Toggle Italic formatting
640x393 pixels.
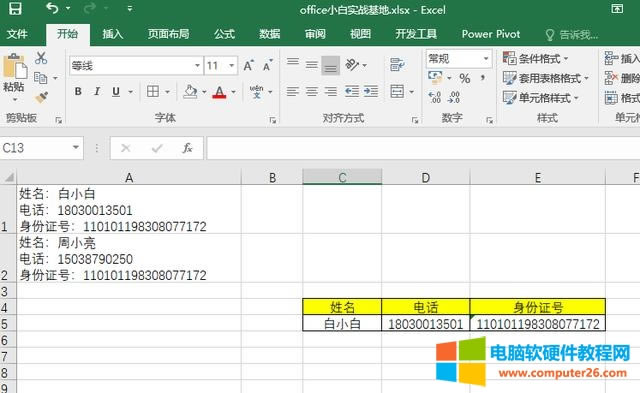point(97,91)
